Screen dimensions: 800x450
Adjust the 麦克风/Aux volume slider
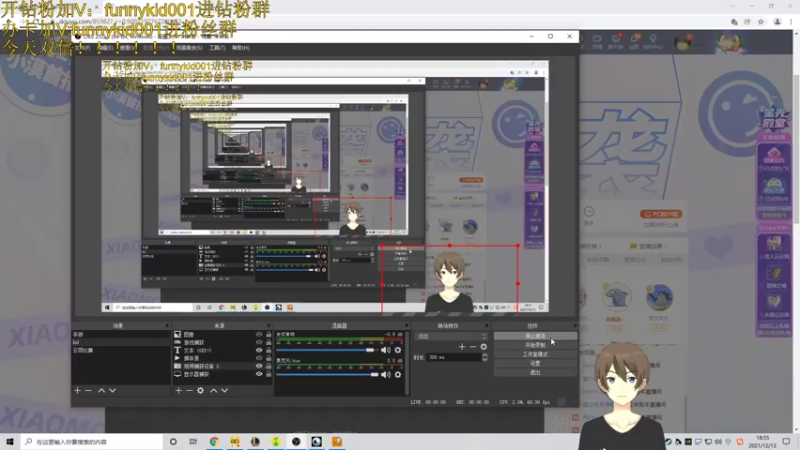tap(327, 374)
